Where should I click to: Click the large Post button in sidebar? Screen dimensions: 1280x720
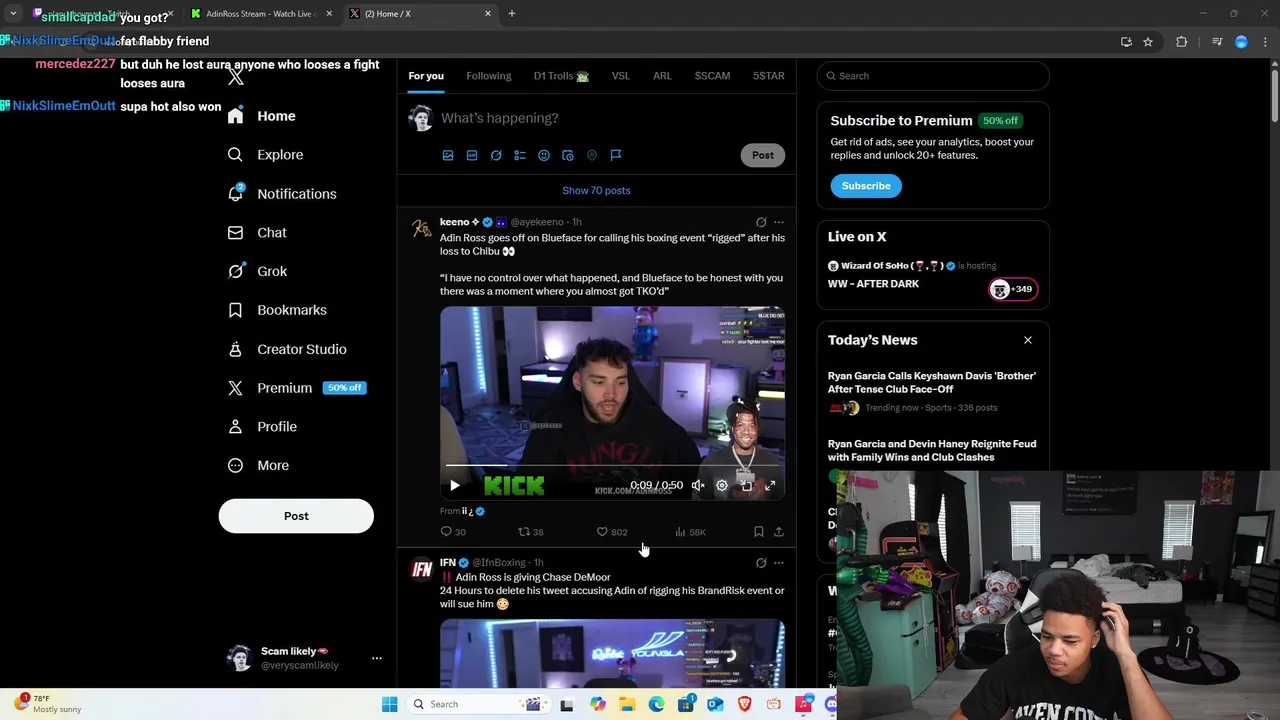(296, 516)
